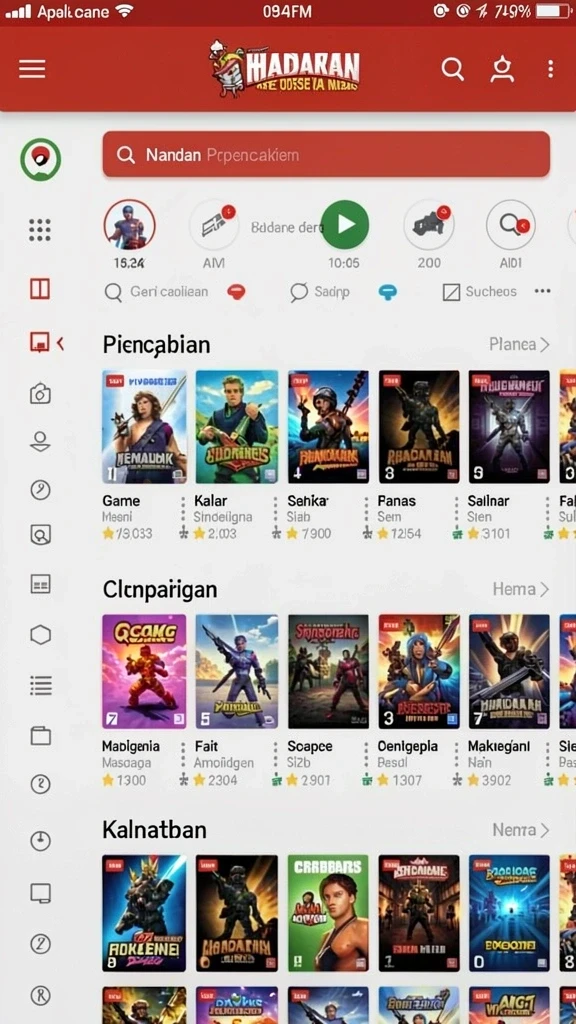The height and width of the screenshot is (1024, 576).
Task: Open the three-dot overflow menu in the header
Action: [551, 69]
